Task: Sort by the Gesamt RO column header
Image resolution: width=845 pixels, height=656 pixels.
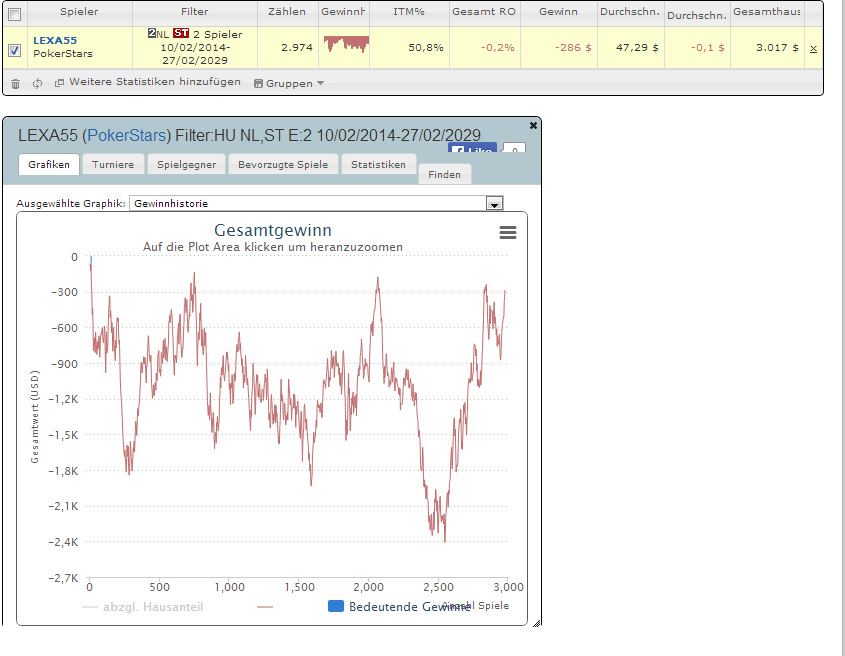Action: click(x=484, y=12)
